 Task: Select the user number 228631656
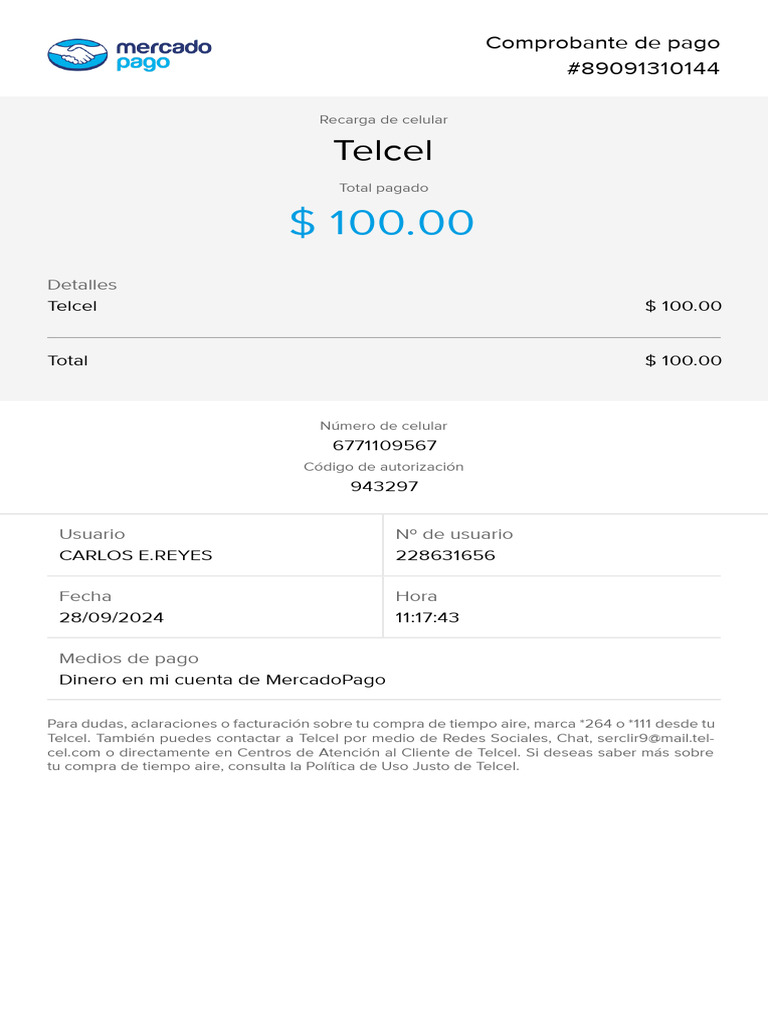[x=445, y=555]
